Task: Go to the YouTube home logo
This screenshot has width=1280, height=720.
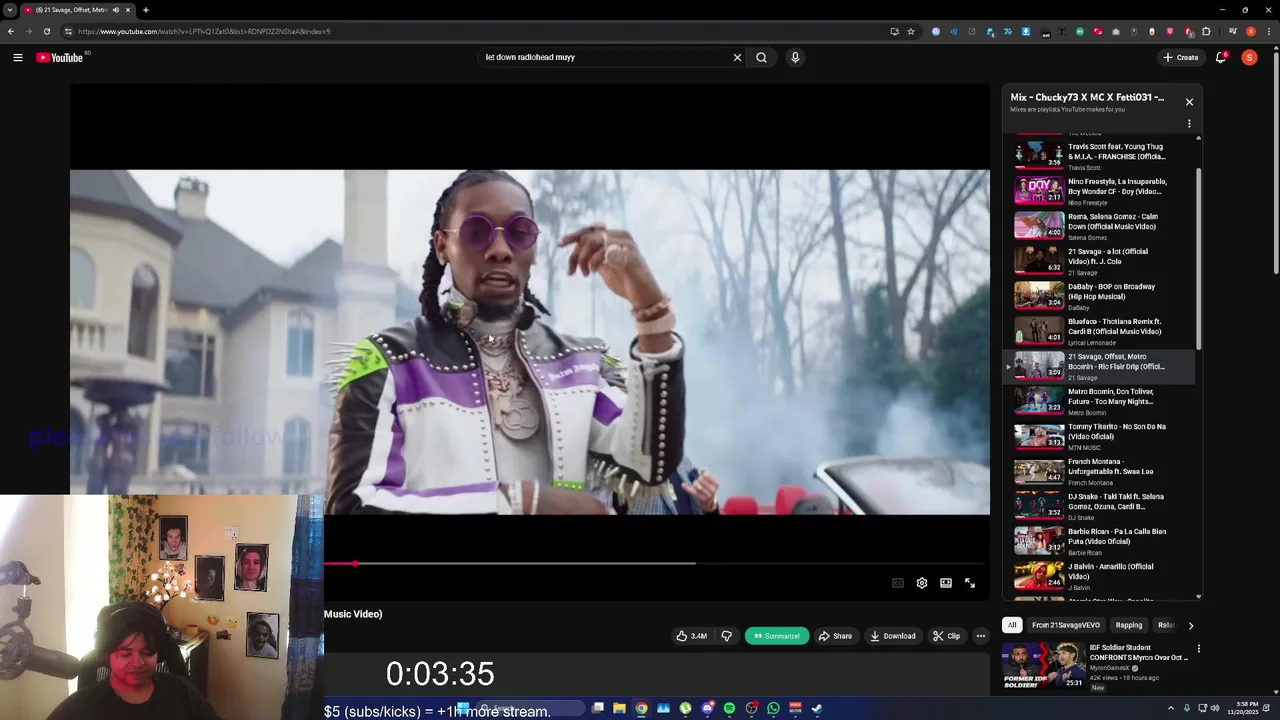Action: point(60,57)
